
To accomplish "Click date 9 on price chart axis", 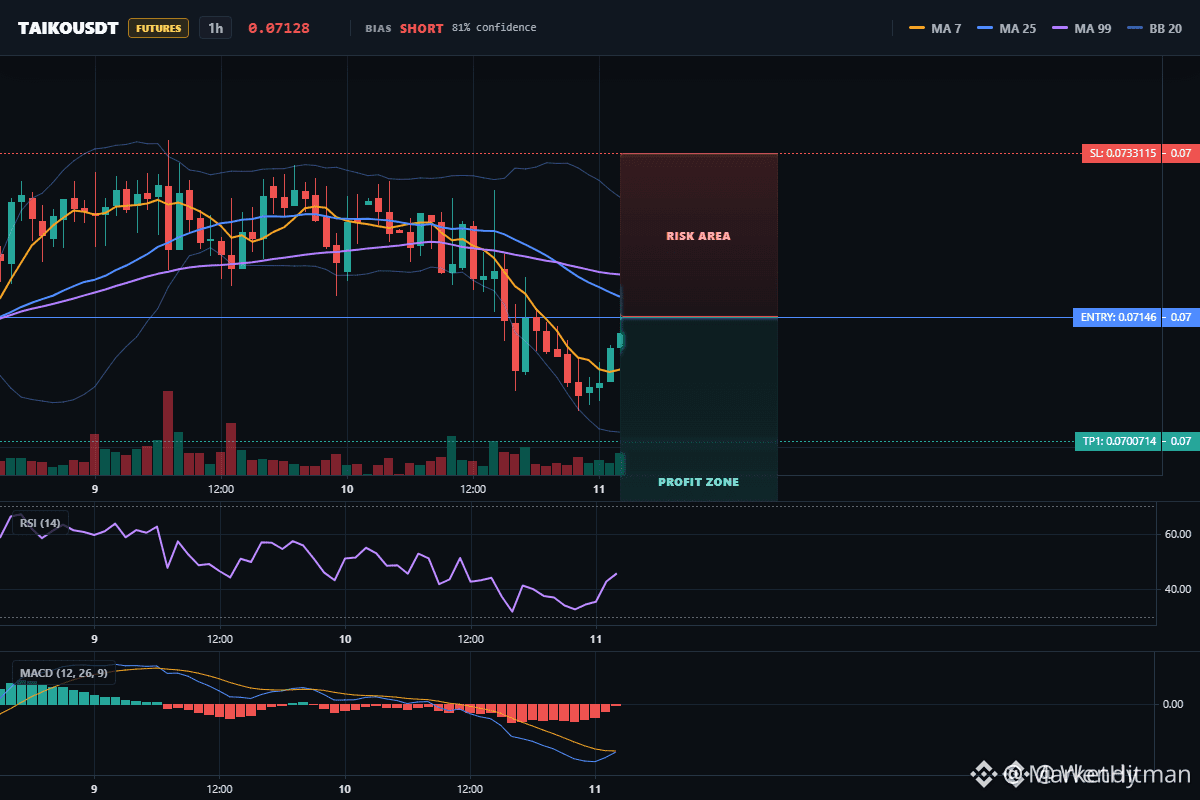I will (95, 489).
